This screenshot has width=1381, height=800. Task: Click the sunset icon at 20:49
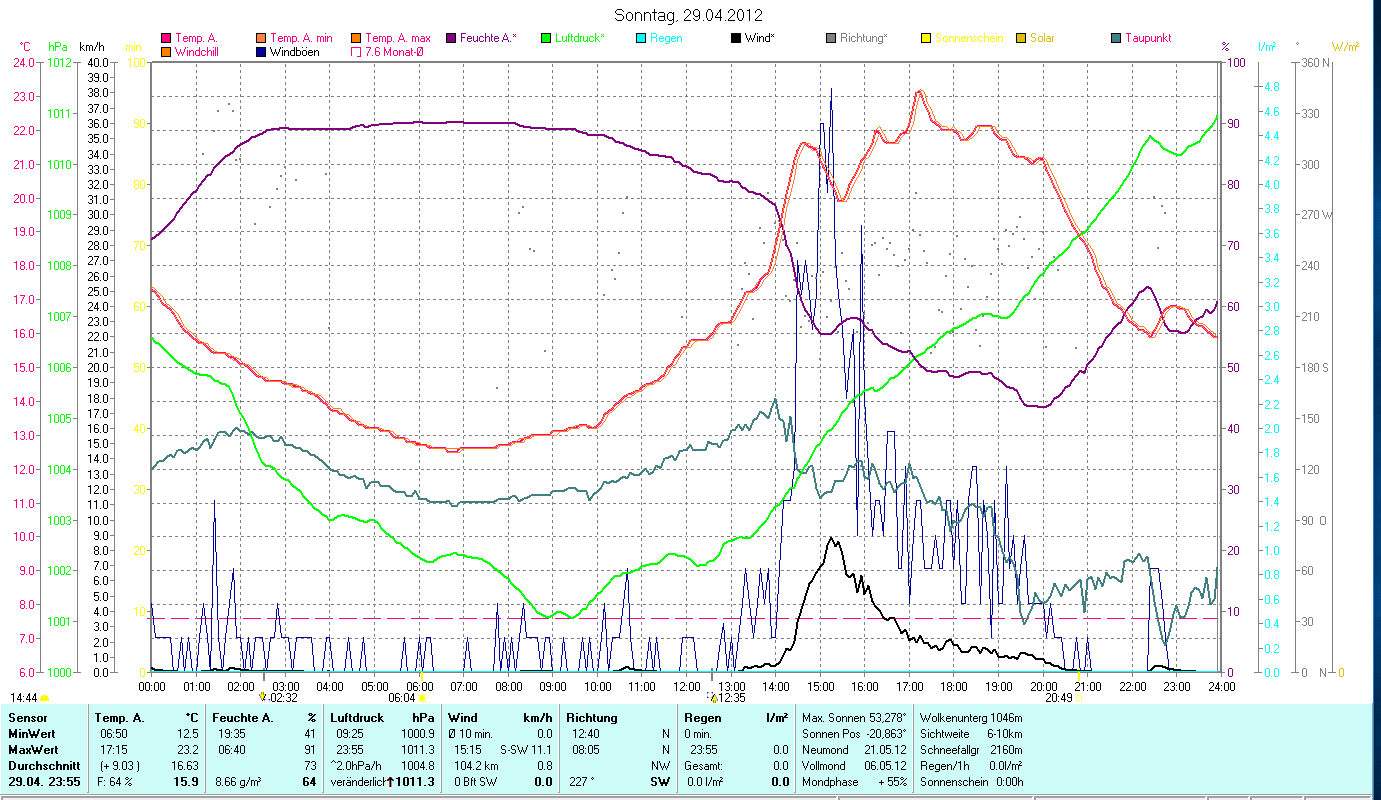(x=1079, y=698)
